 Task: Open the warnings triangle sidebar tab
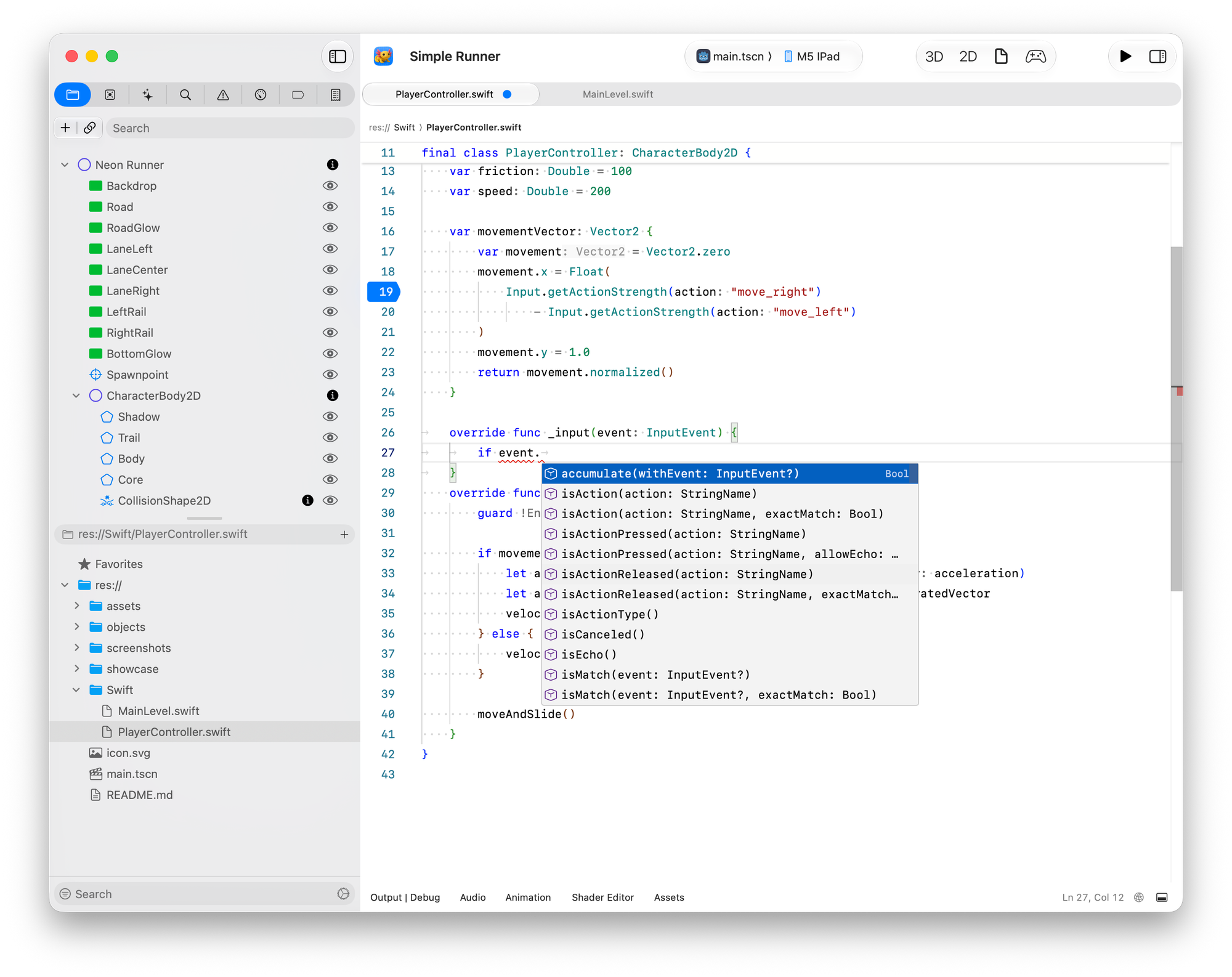point(223,95)
